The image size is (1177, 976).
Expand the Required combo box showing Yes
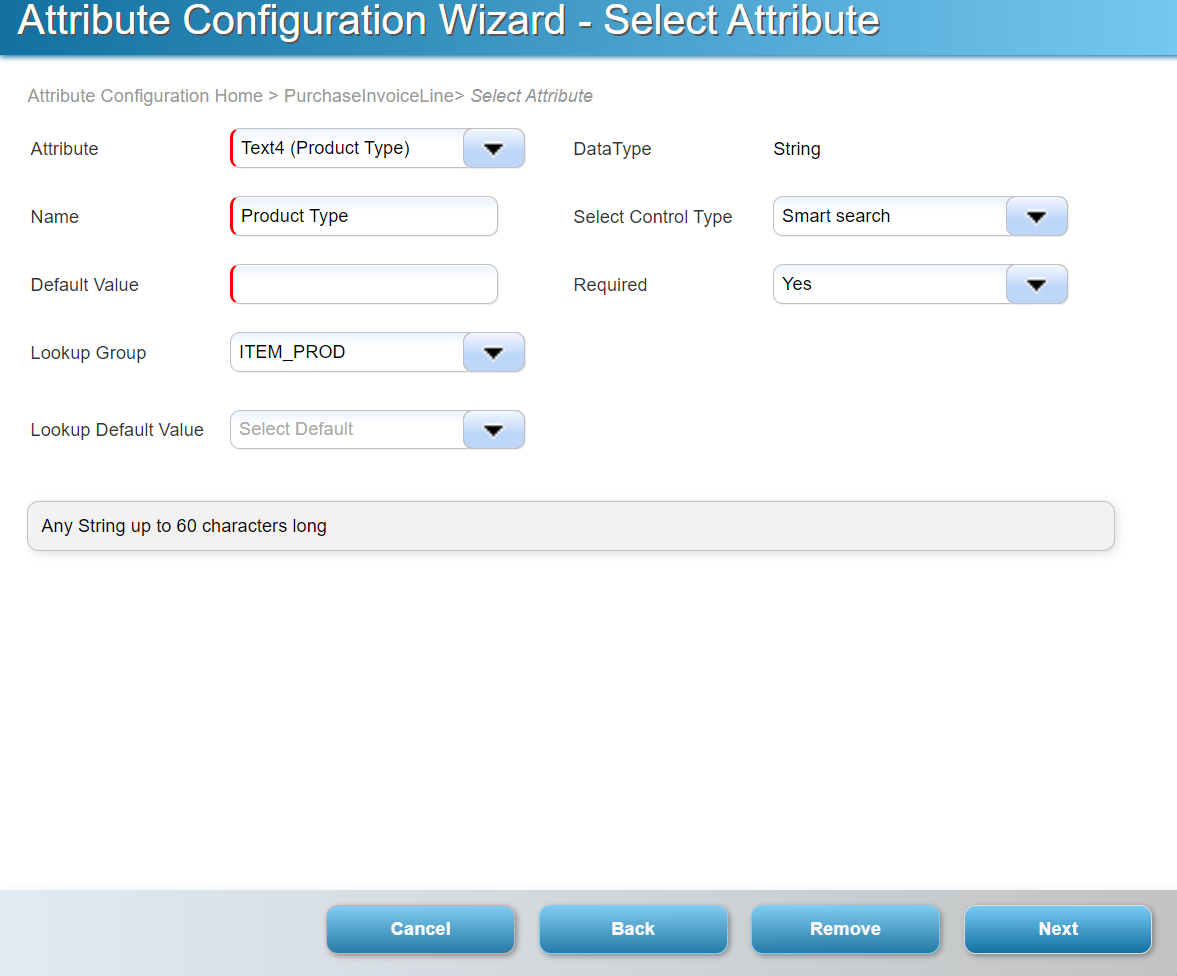pyautogui.click(x=890, y=284)
